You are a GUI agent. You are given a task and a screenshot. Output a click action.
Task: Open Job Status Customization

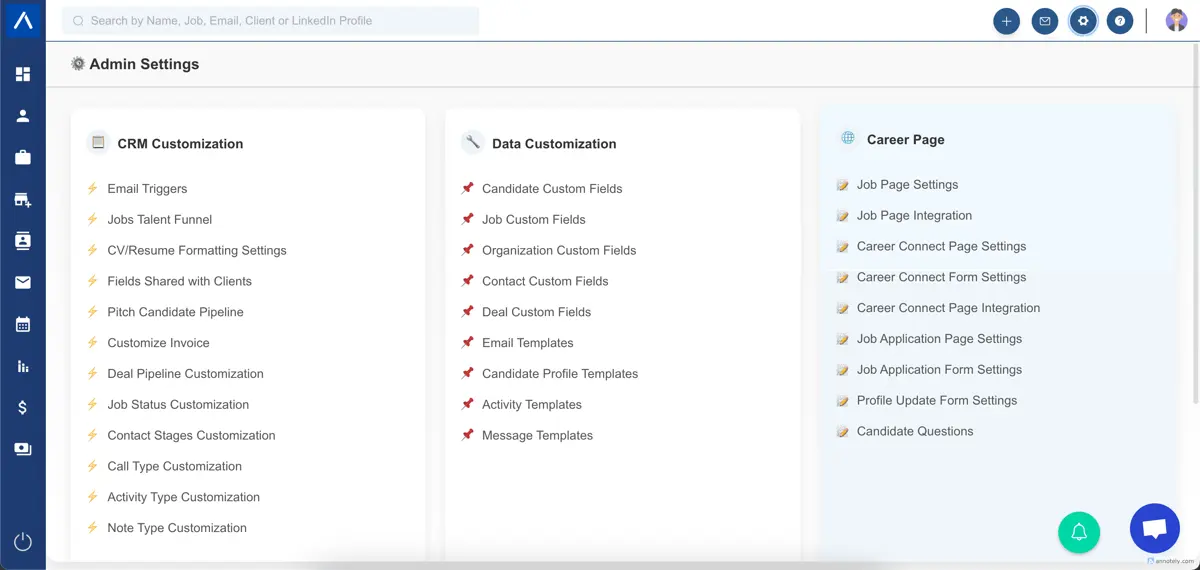pos(178,405)
